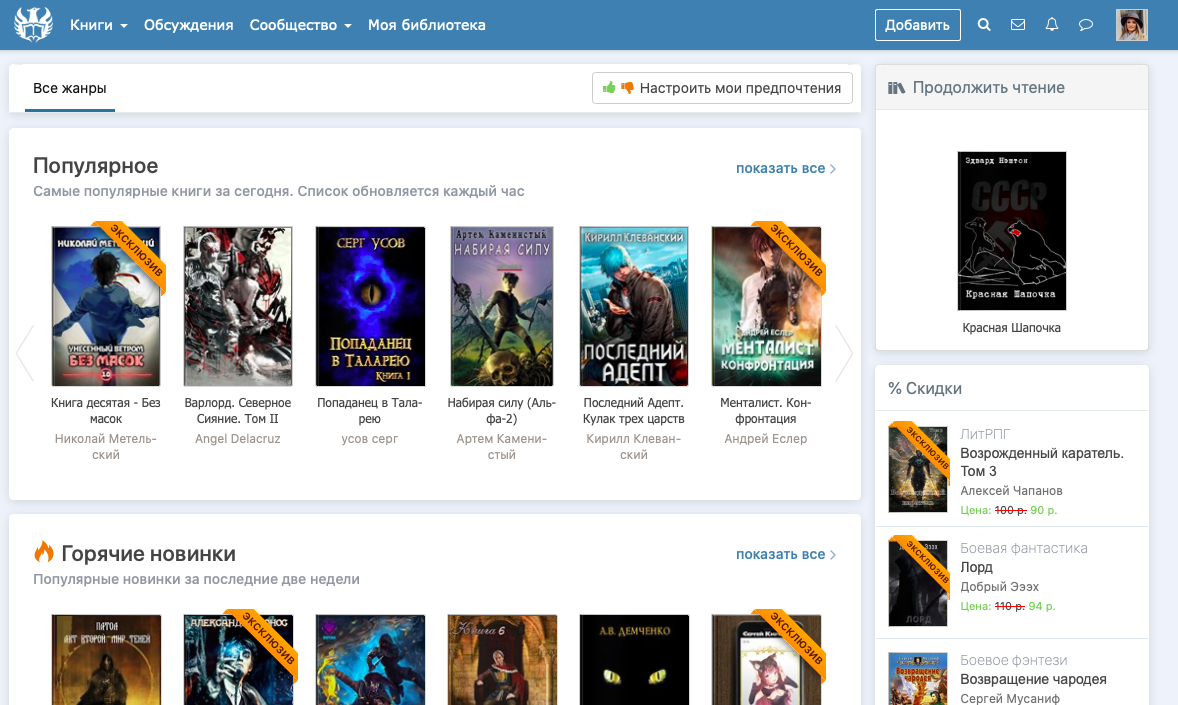The height and width of the screenshot is (705, 1178).
Task: Open title Менталист. Конфронтация
Action: 766,410
